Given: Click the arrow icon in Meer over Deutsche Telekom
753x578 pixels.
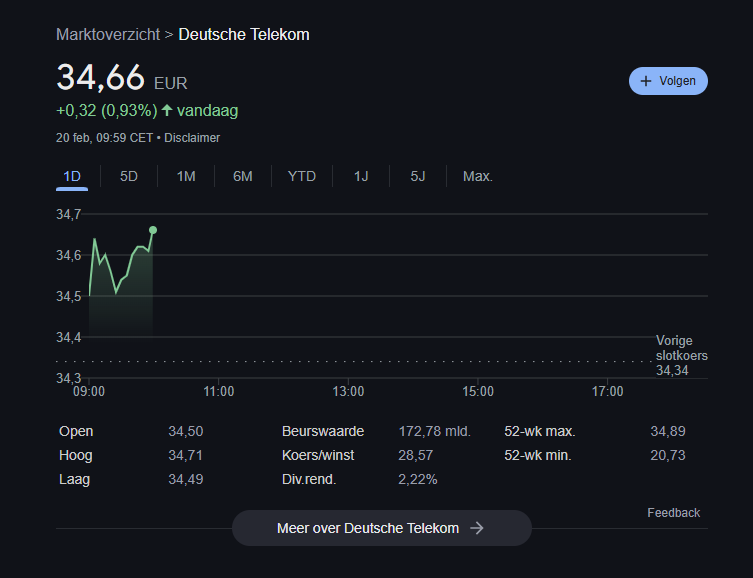Looking at the screenshot, I should pyautogui.click(x=477, y=528).
